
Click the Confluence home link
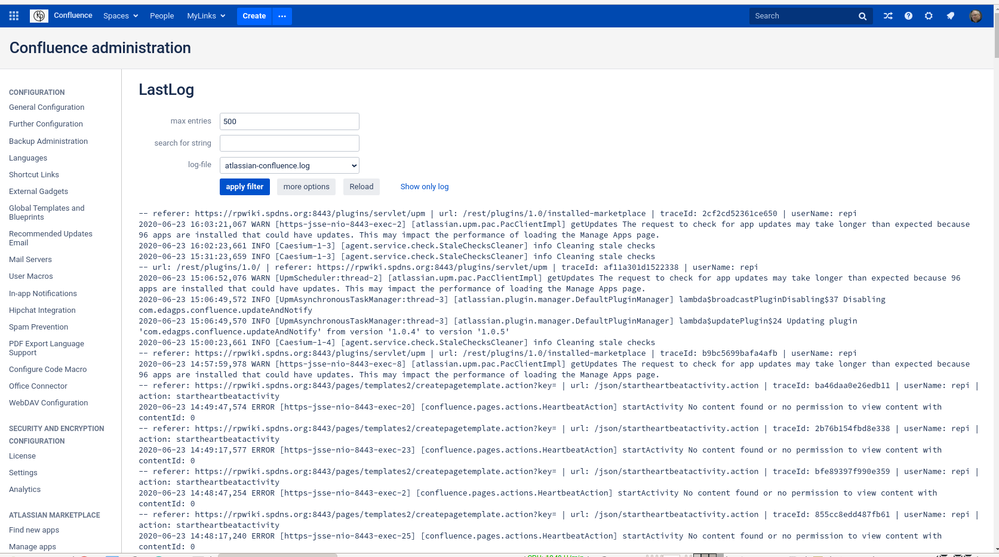click(x=73, y=15)
